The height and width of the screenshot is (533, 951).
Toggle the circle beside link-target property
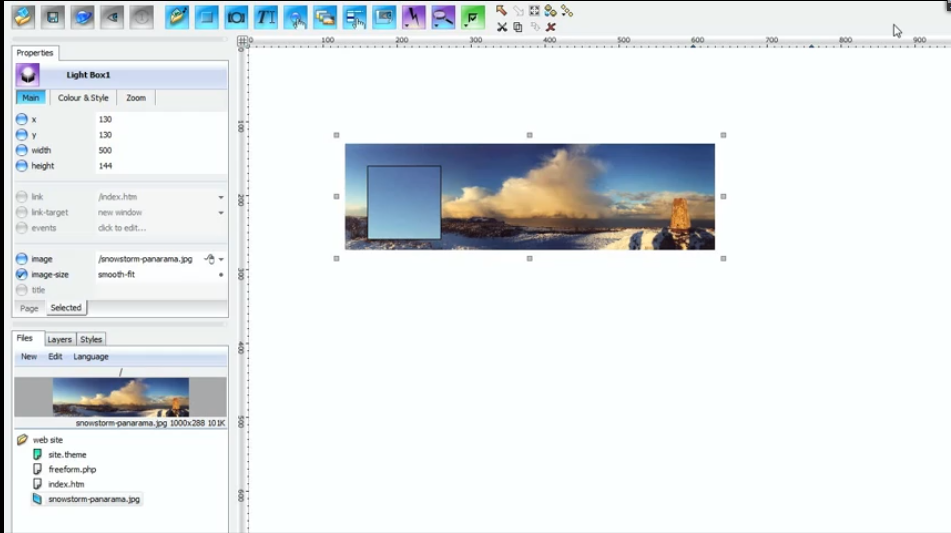point(22,212)
